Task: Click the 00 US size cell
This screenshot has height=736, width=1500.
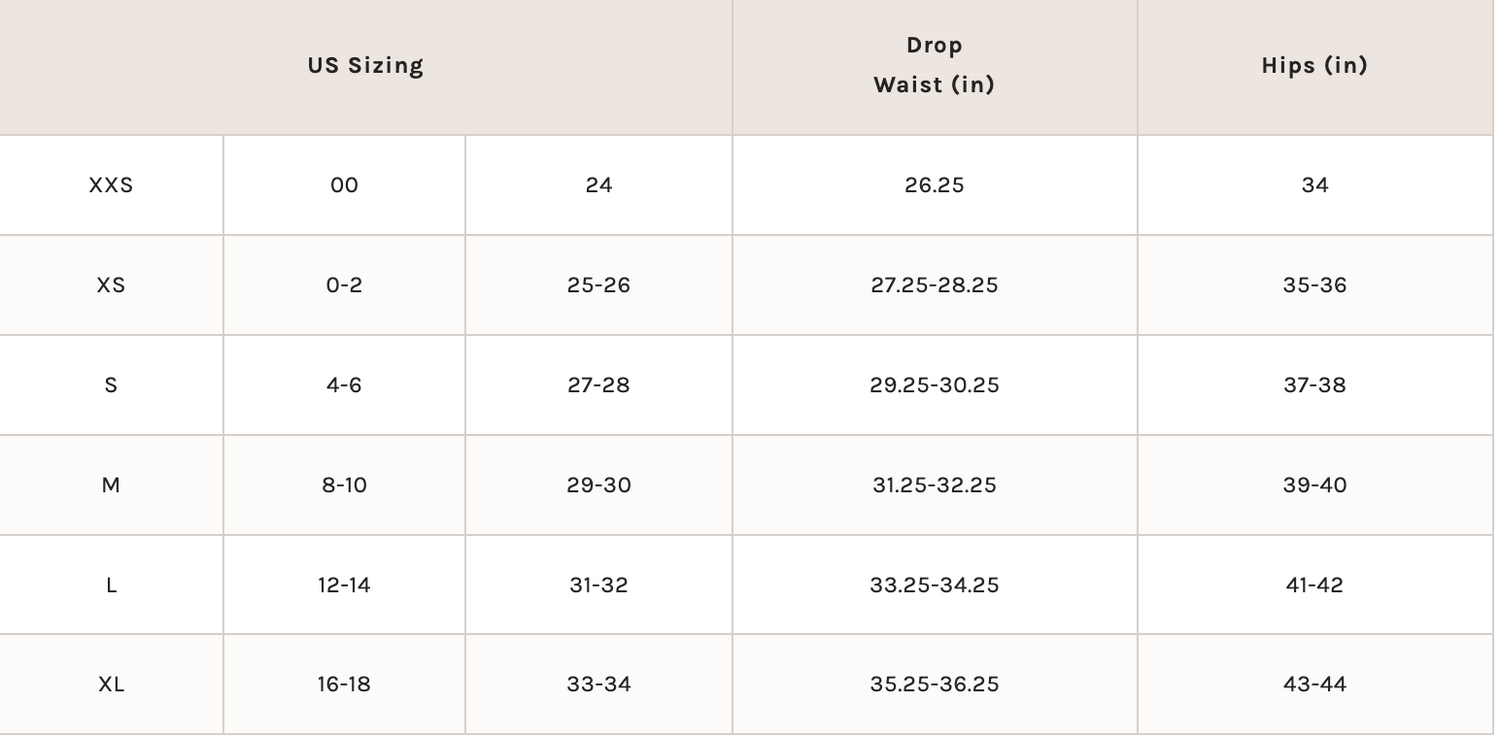Action: point(344,185)
